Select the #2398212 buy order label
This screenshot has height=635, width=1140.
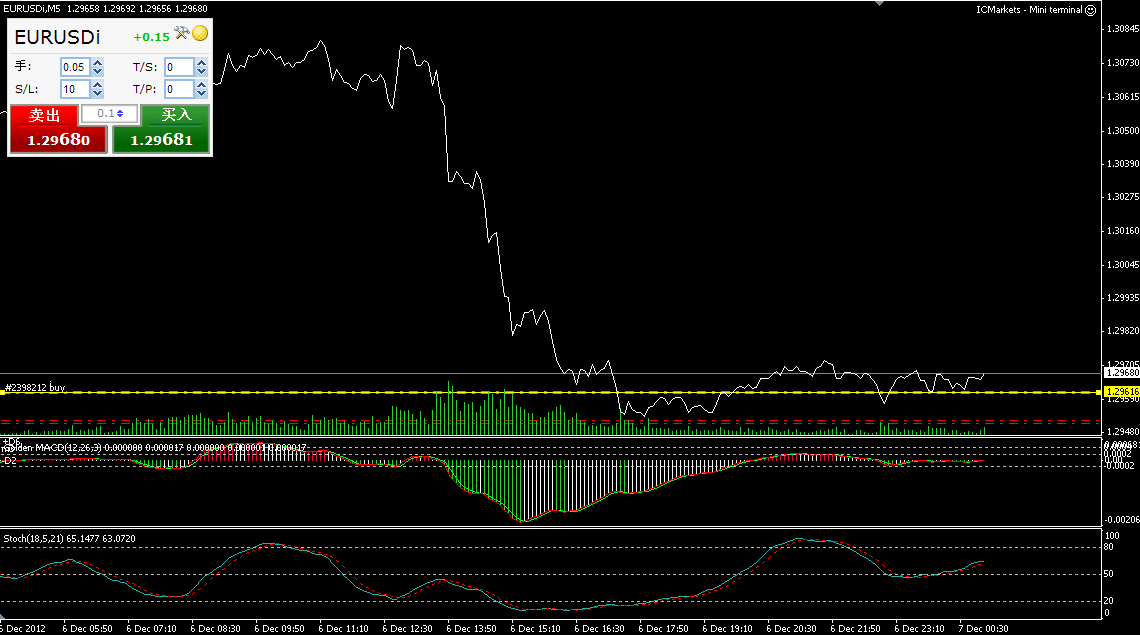point(35,388)
